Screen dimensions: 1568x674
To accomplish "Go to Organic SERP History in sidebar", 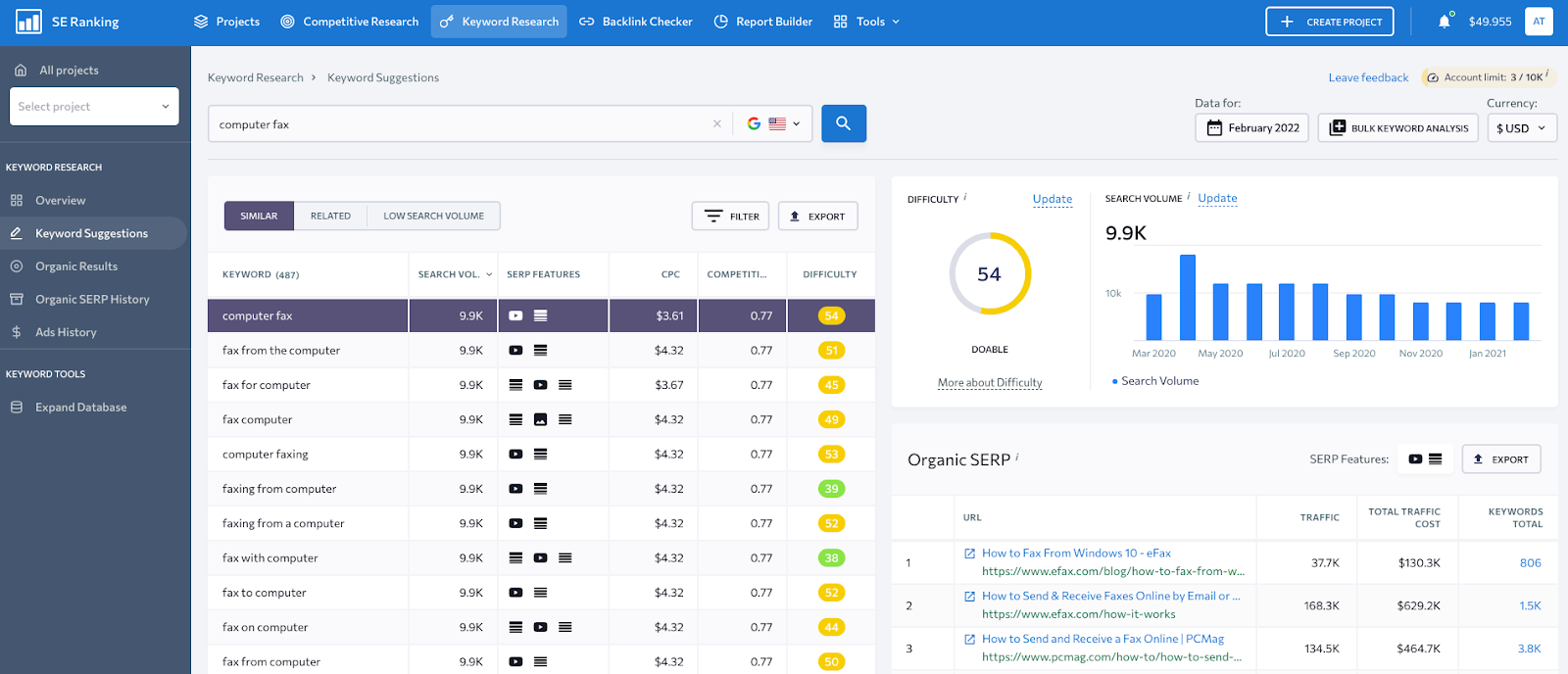I will coord(92,300).
